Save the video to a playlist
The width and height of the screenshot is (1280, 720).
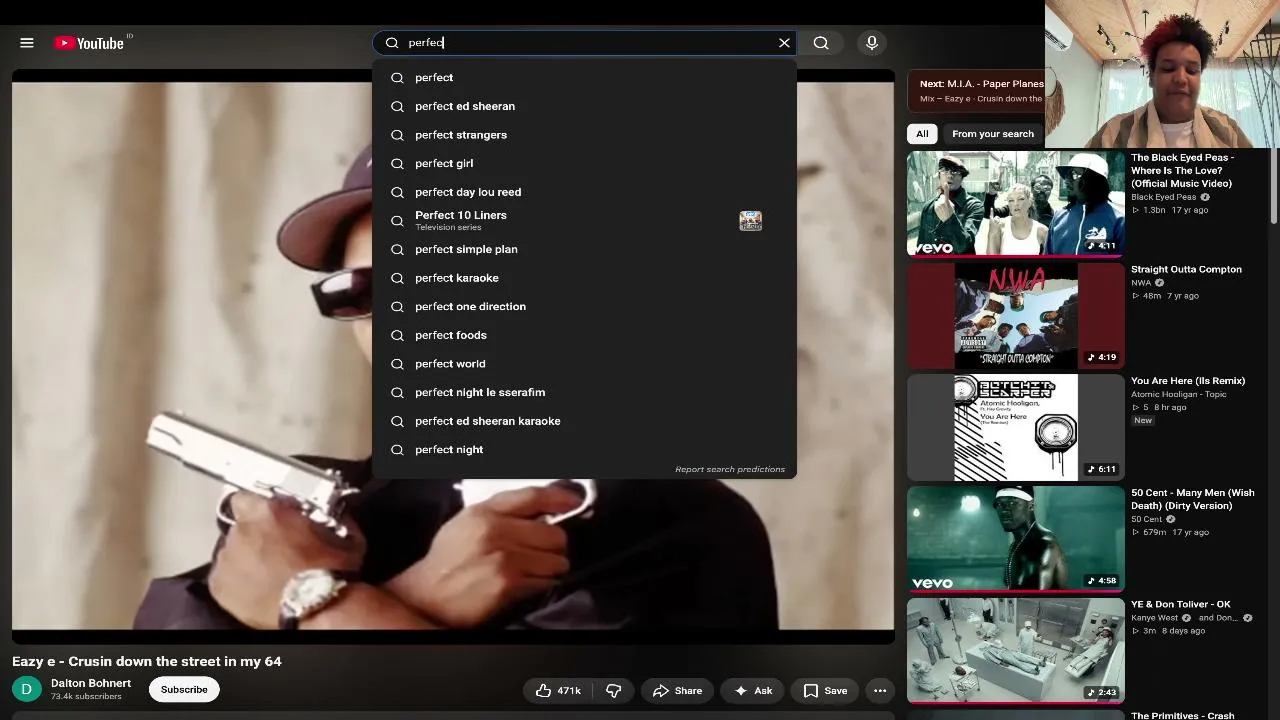coord(825,690)
